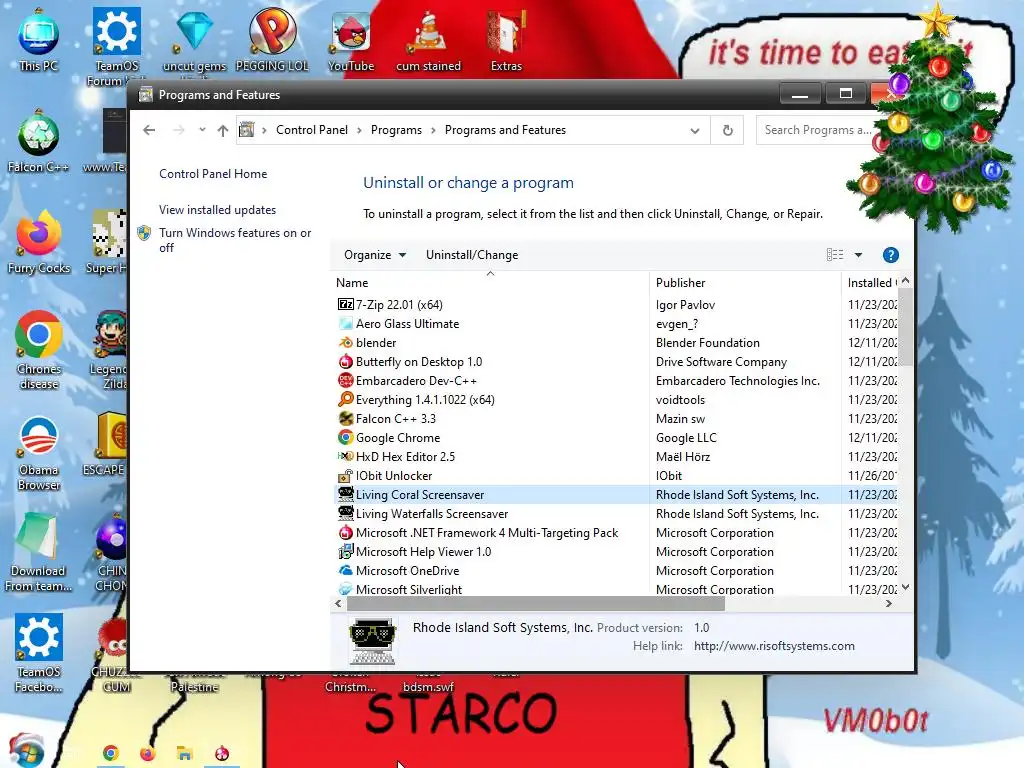Click the view options icon
Viewport: 1024px width, 768px height.
click(835, 255)
